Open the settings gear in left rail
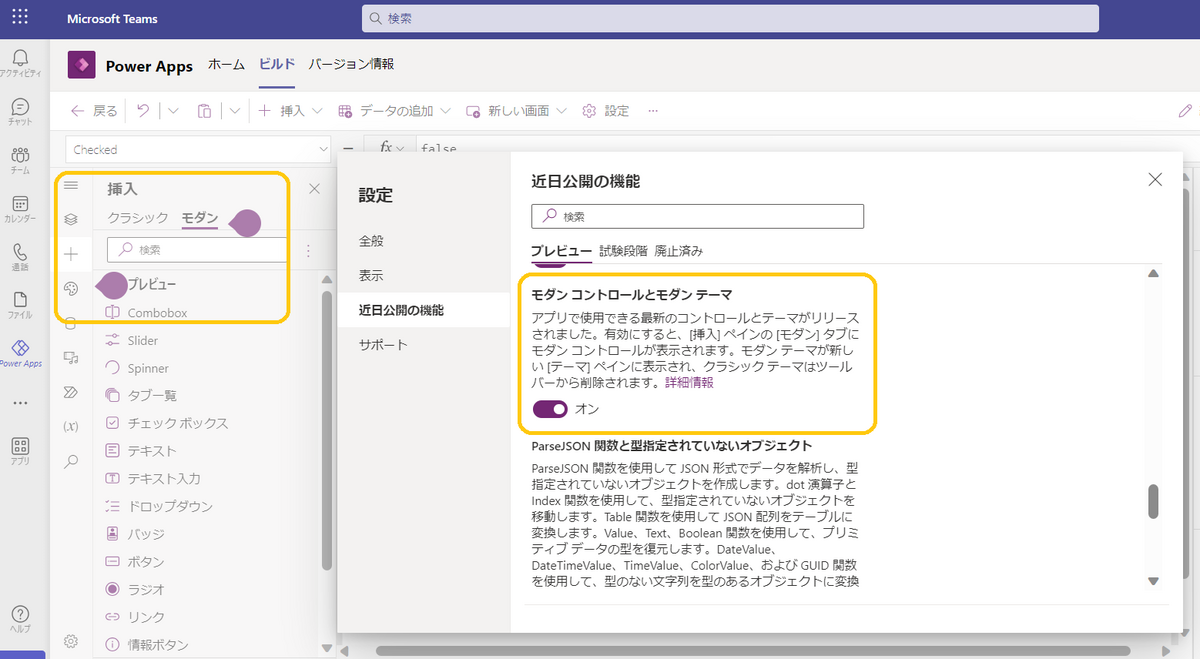The height and width of the screenshot is (659, 1200). (70, 641)
